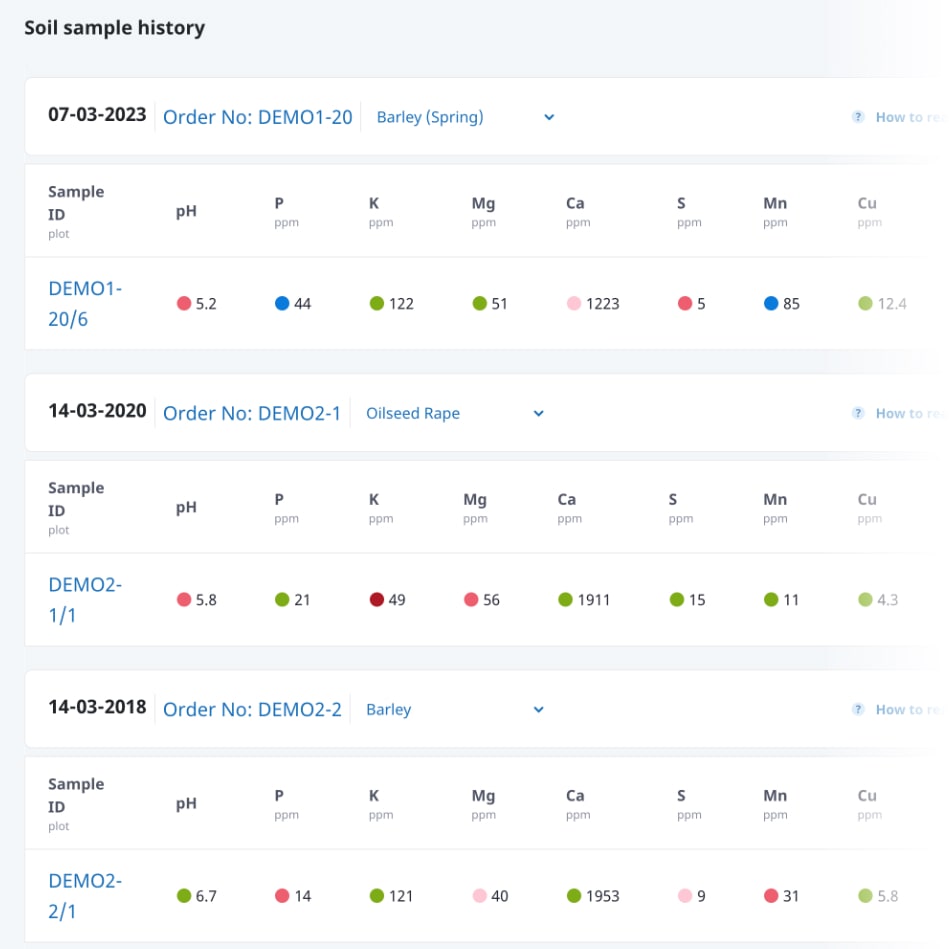Open sample DEMO1-20/6 details
The height and width of the screenshot is (949, 949).
(x=85, y=303)
